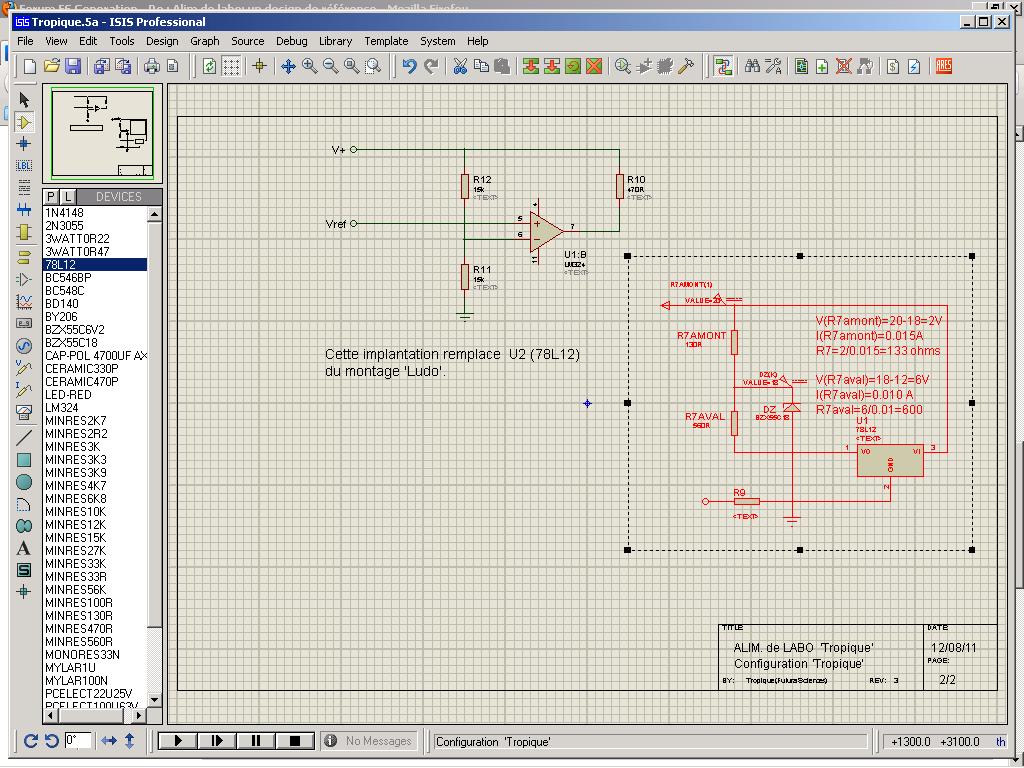
Task: Open the Library menu
Action: click(x=335, y=41)
